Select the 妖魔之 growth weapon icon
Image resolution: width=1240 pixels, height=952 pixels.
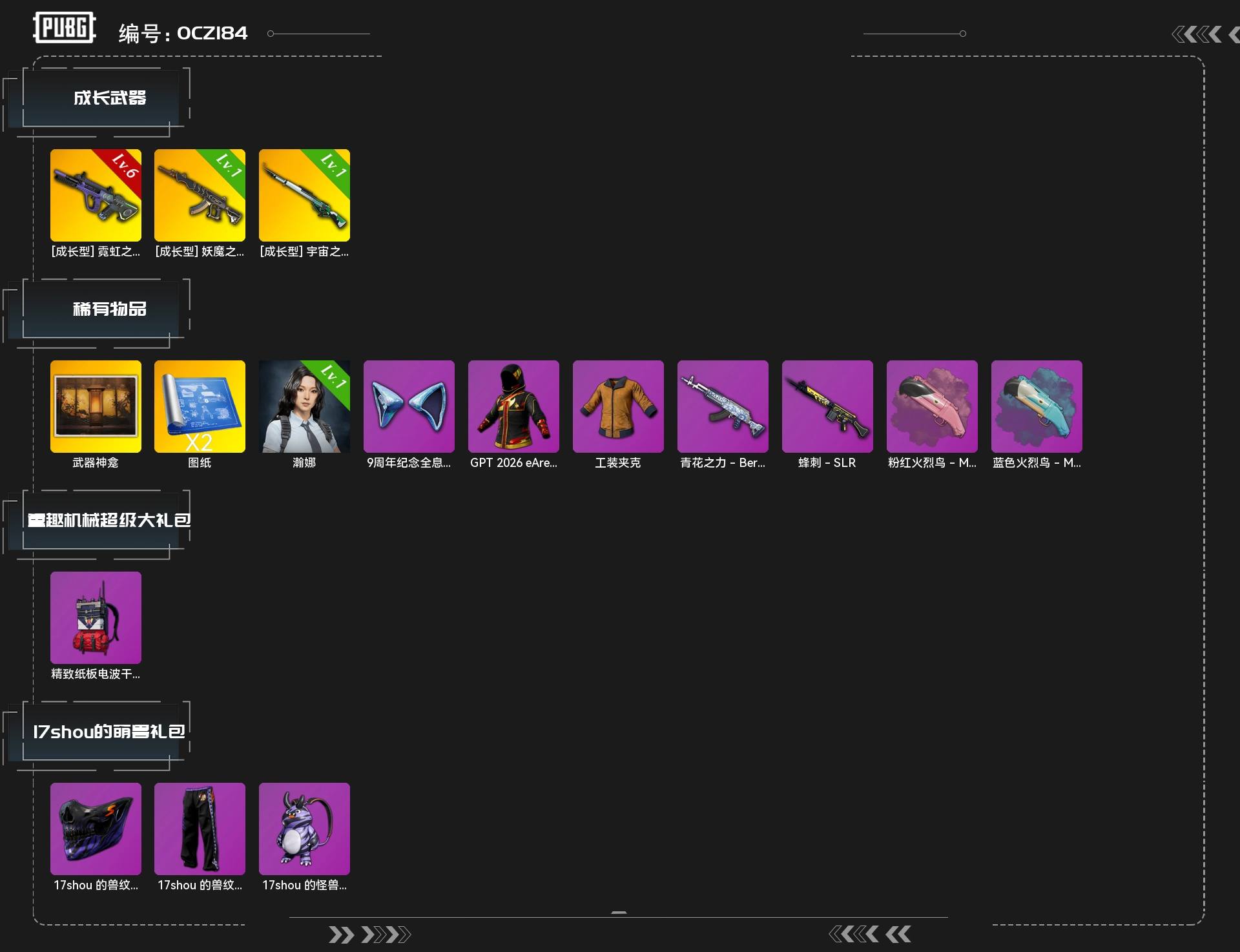pos(200,195)
